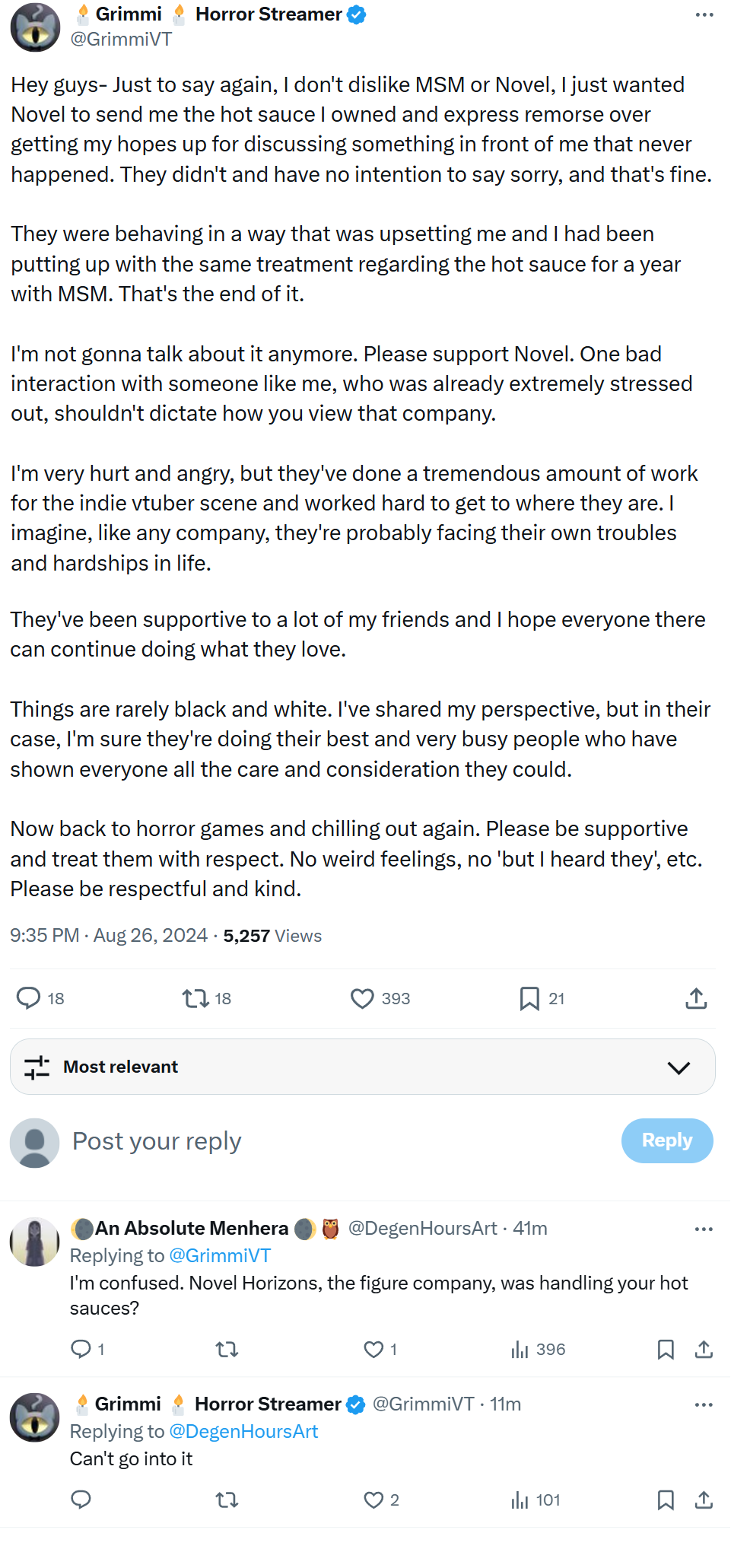
Task: Repost the main Grimmi tweet
Action: pyautogui.click(x=195, y=998)
